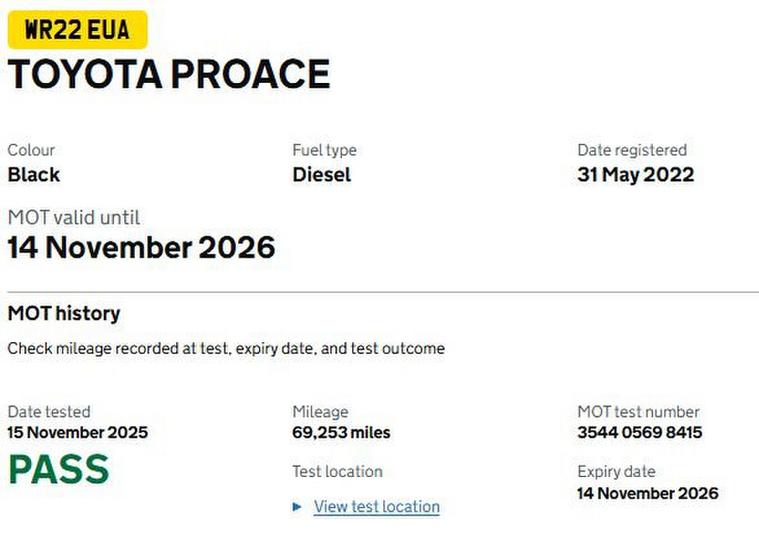The height and width of the screenshot is (547, 759).
Task: Click the Check mileage recorded description text
Action: click(226, 349)
